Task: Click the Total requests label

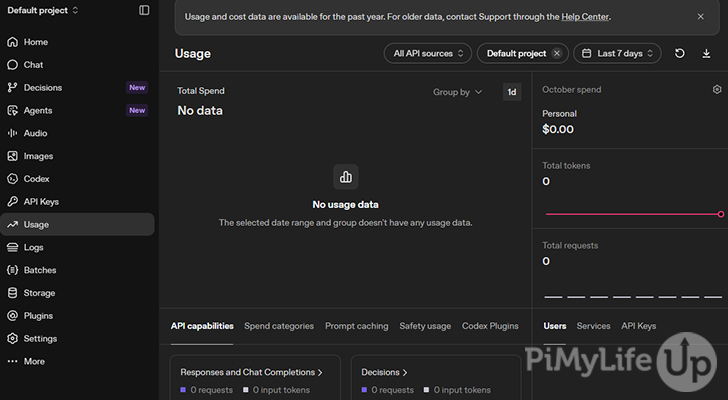Action: [x=570, y=245]
